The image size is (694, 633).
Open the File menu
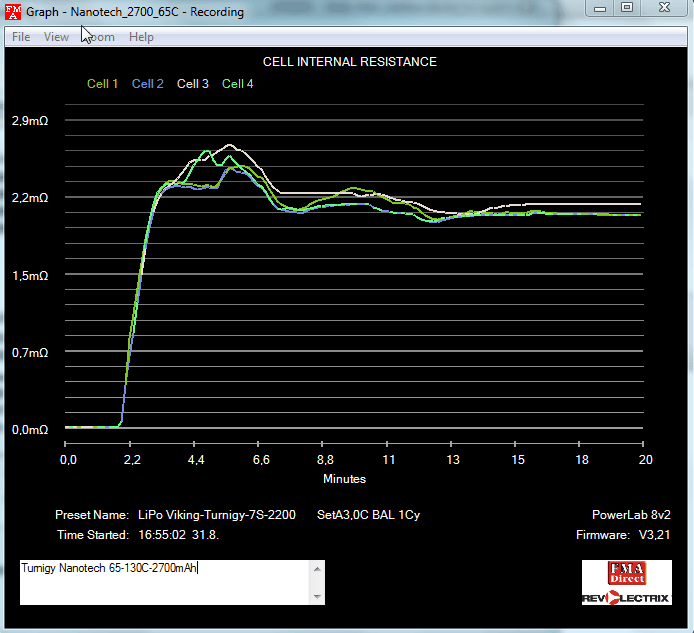[x=21, y=37]
